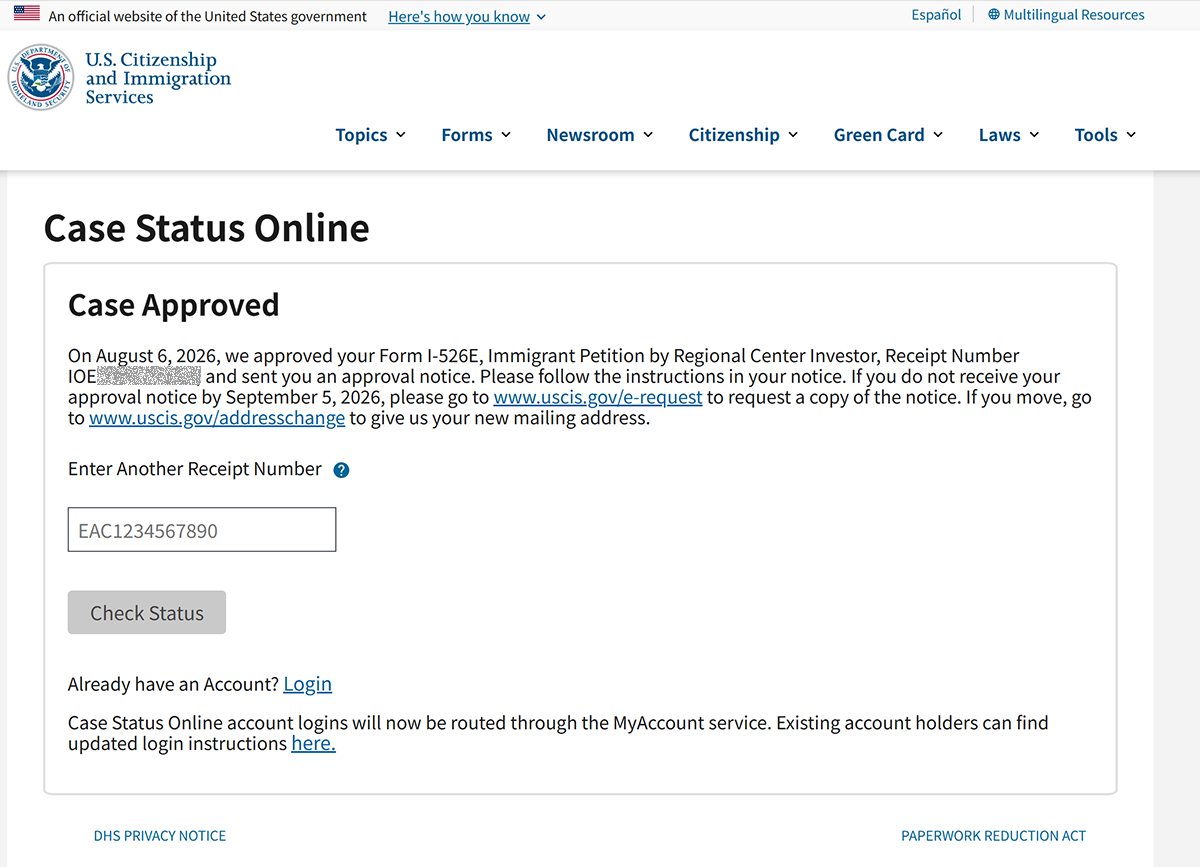Open the Laws navigation menu
The image size is (1200, 867).
tap(1010, 135)
